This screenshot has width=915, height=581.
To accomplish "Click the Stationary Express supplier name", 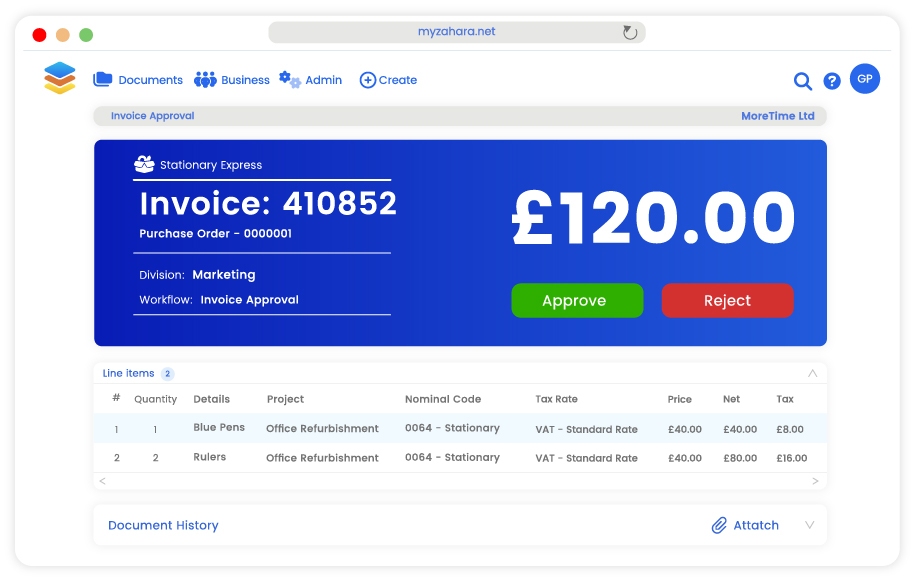I will tap(211, 165).
